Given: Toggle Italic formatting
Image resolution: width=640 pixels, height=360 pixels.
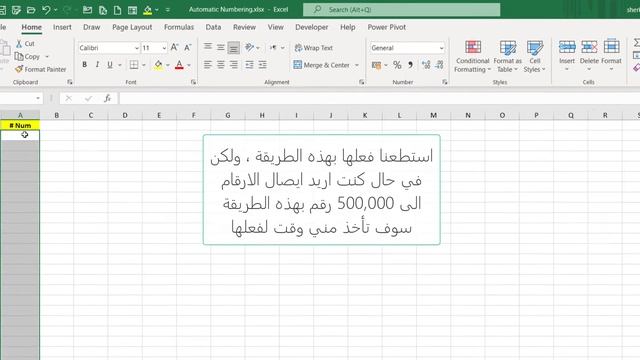Looking at the screenshot, I should click(97, 64).
